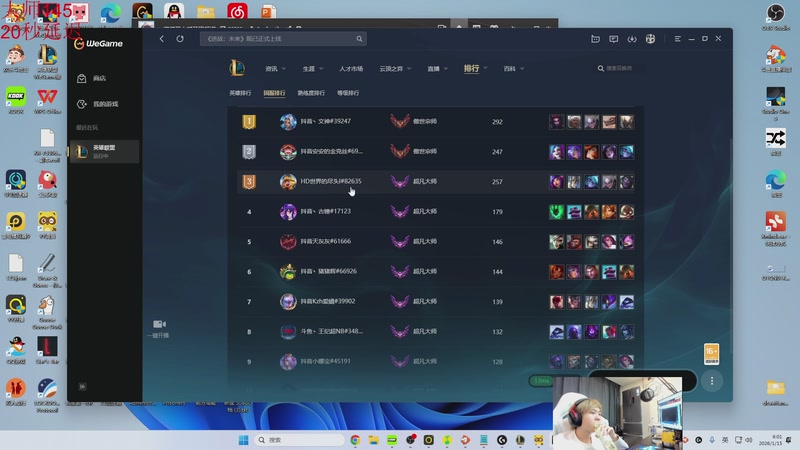Open the WeGame folder icon in top-right toolbar
Viewport: 800px width, 450px height.
(x=595, y=39)
